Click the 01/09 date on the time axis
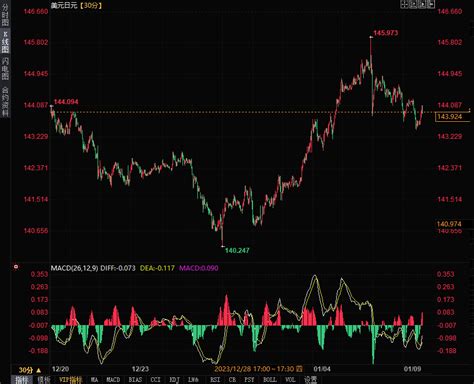Screen dimensions: 474x384 (x=412, y=369)
